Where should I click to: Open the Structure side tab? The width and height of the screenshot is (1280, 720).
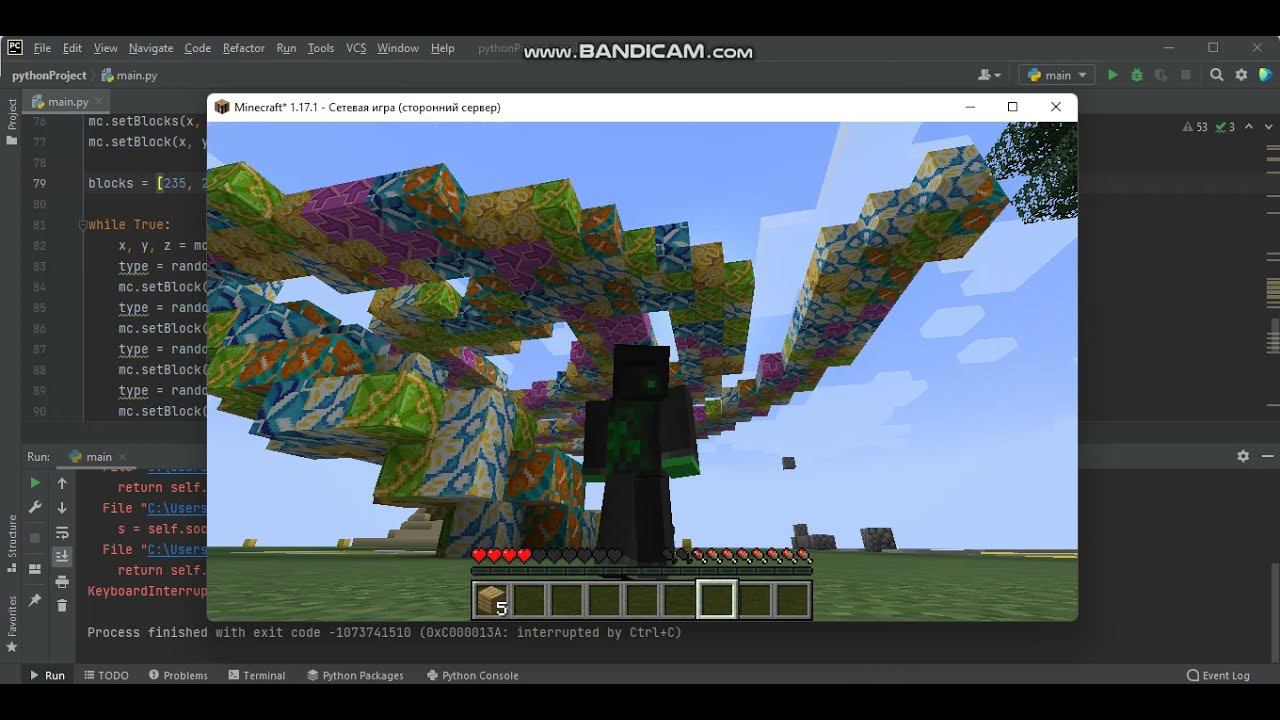(12, 544)
